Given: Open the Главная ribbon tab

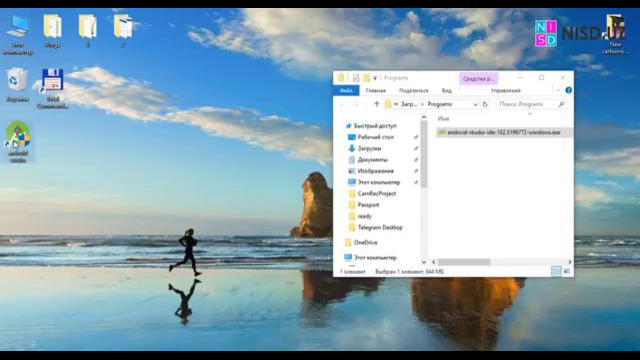Looking at the screenshot, I should [376, 91].
